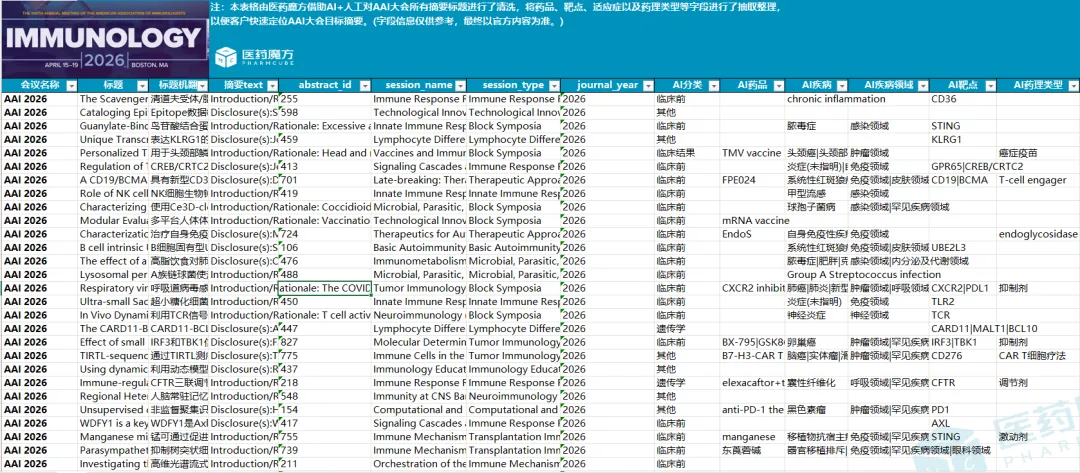Image resolution: width=1080 pixels, height=473 pixels.
Task: Open the AI药理类型 column filter dropdown
Action: click(x=1073, y=86)
